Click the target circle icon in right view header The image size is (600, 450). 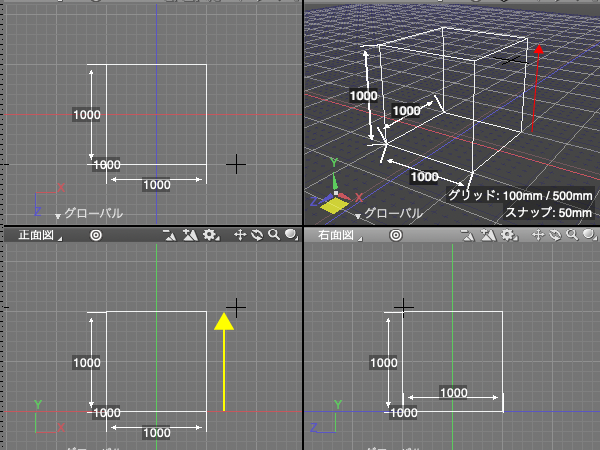coord(396,235)
